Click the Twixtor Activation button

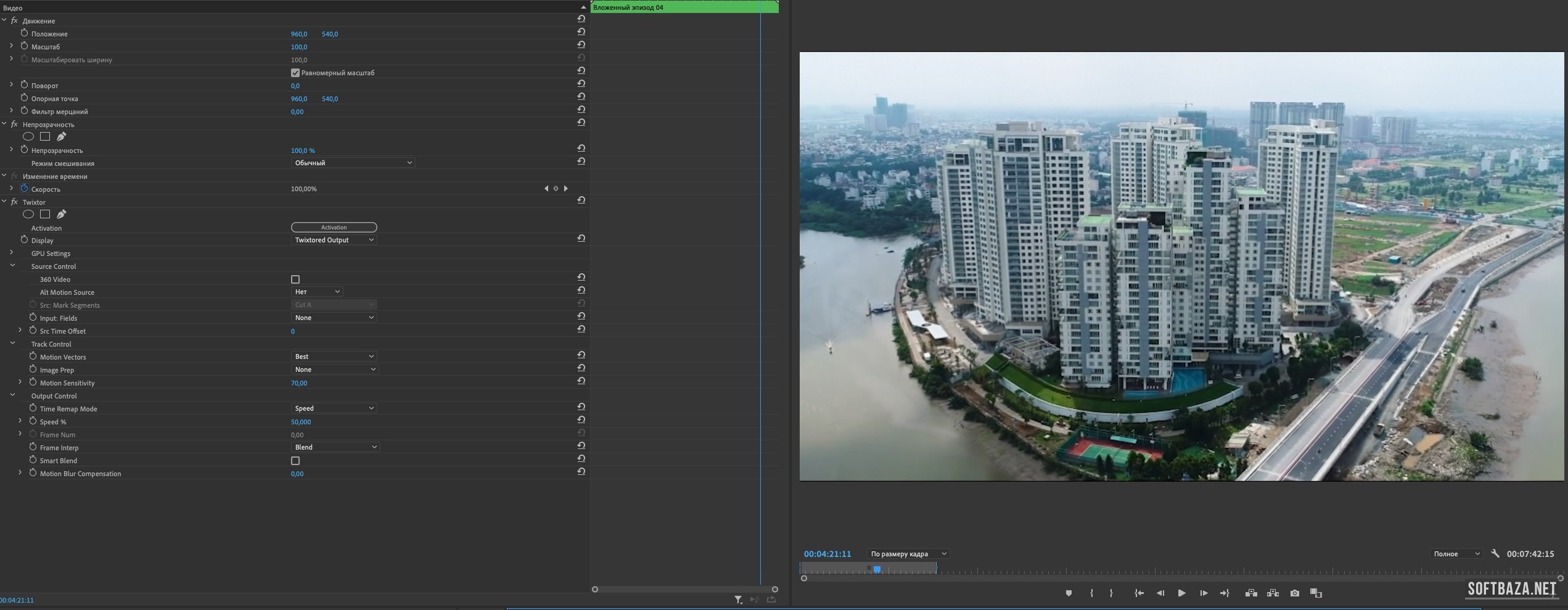pos(334,228)
